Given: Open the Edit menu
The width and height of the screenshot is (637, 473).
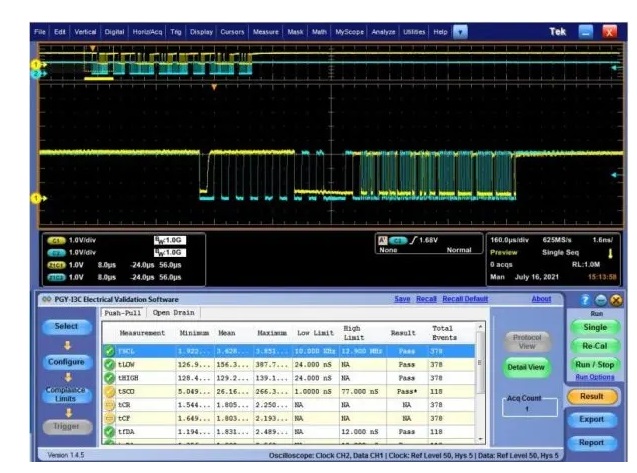Looking at the screenshot, I should (60, 32).
